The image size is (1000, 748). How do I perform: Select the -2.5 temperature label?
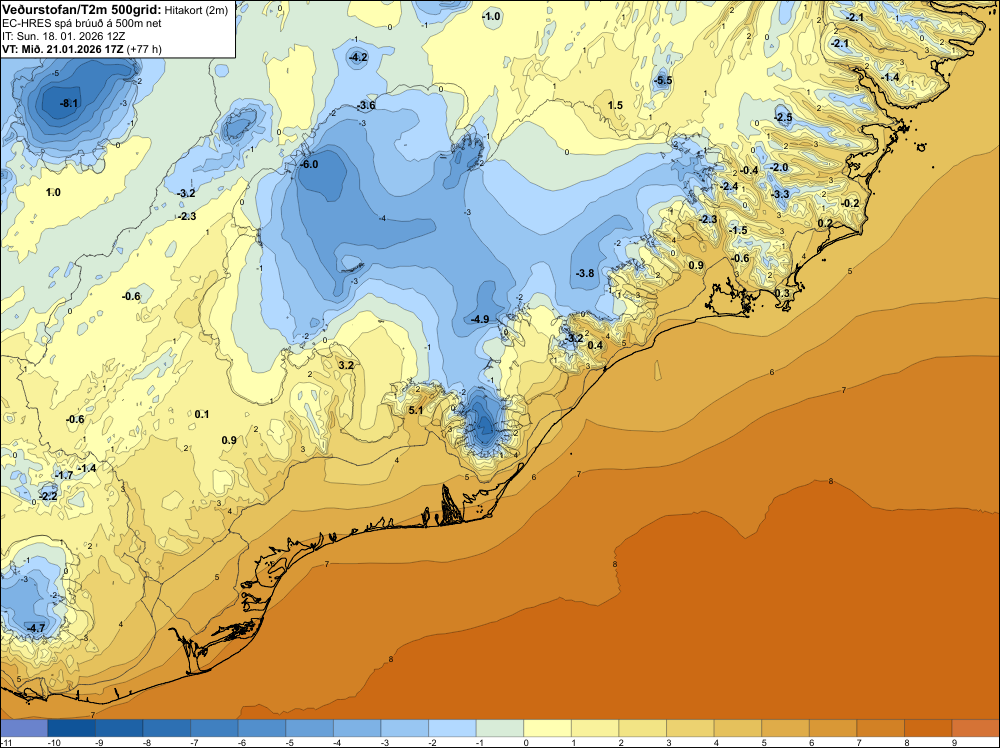[783, 117]
